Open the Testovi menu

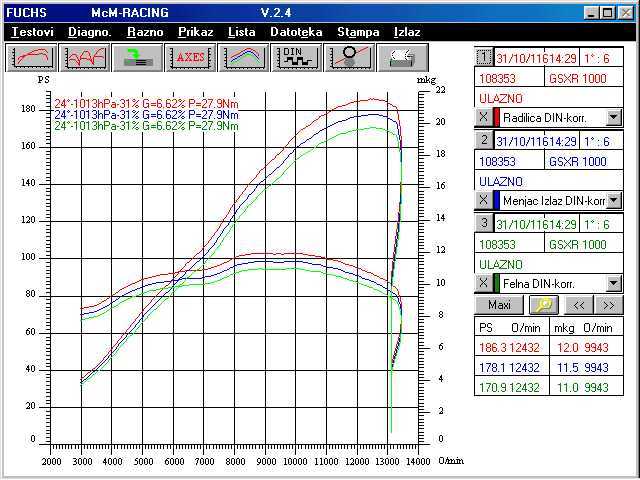[x=32, y=32]
